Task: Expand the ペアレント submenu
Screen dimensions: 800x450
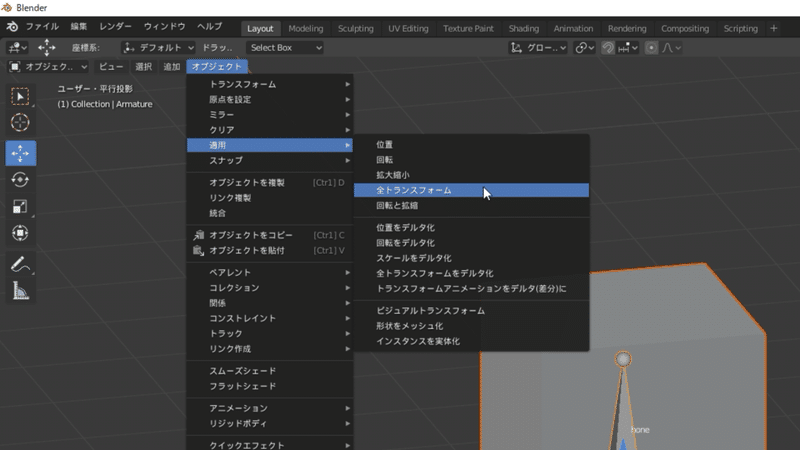Action: [270, 272]
